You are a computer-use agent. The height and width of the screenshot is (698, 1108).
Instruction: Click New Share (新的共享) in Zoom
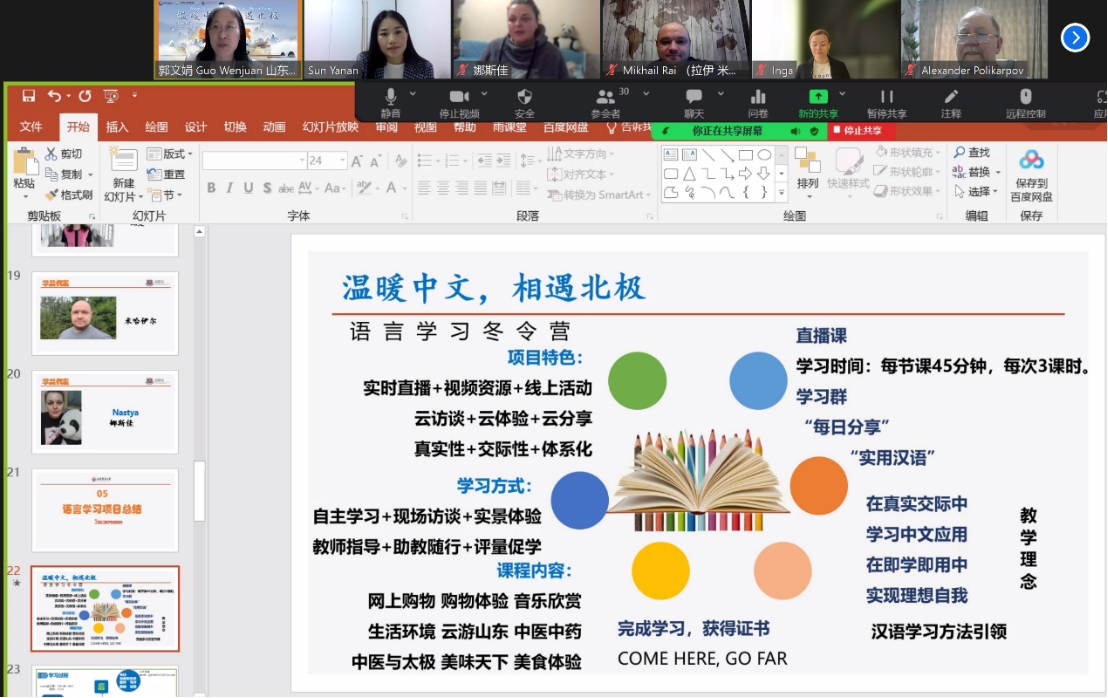click(x=818, y=102)
